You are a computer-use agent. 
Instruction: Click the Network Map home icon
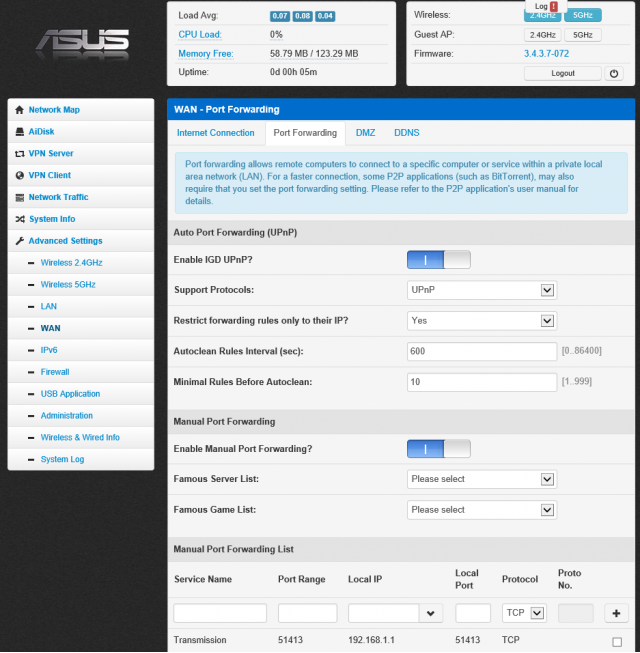[x=19, y=110]
